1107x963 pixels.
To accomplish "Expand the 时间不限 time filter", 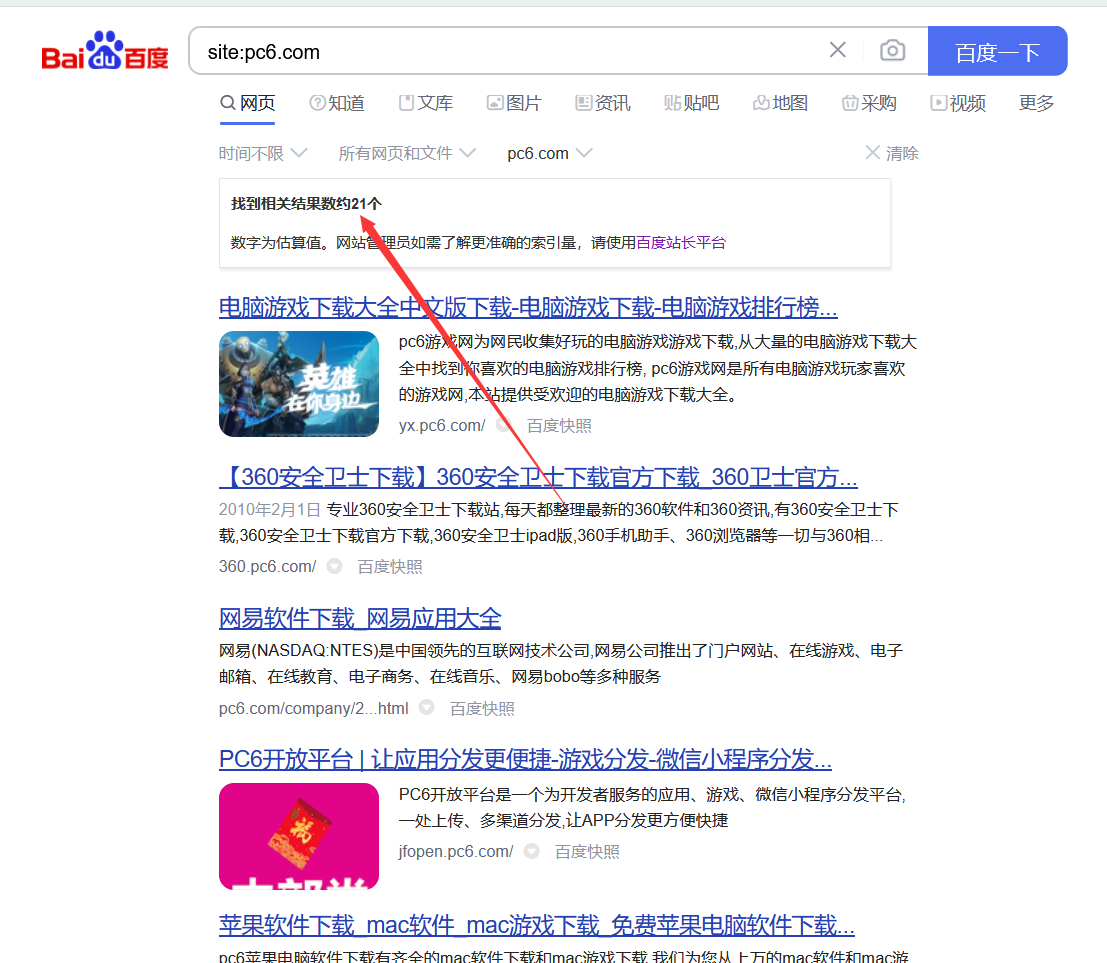I will pos(263,153).
